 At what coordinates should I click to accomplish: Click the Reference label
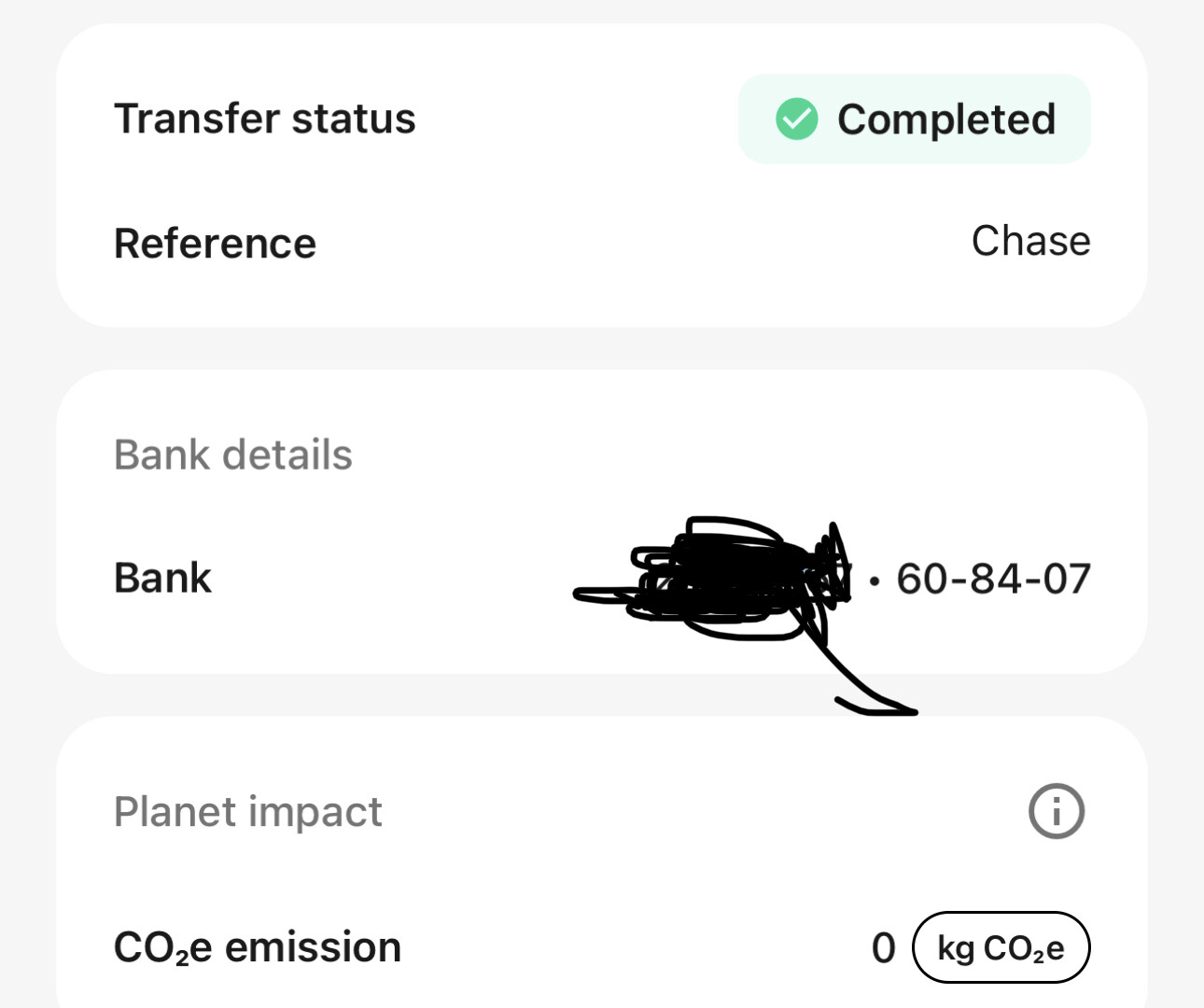point(215,244)
